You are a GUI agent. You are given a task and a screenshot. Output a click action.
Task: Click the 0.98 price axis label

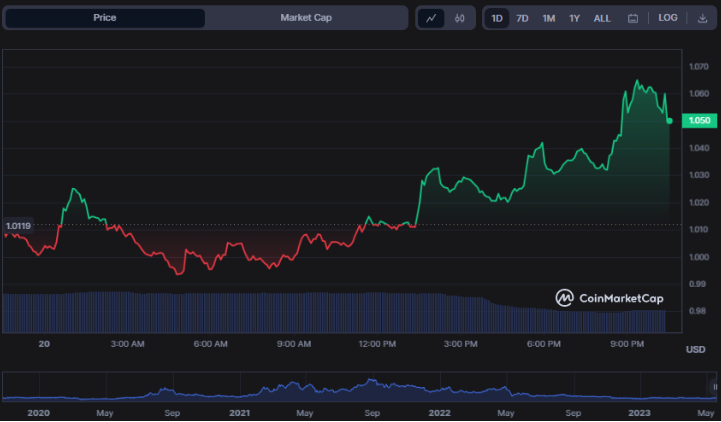click(x=697, y=311)
